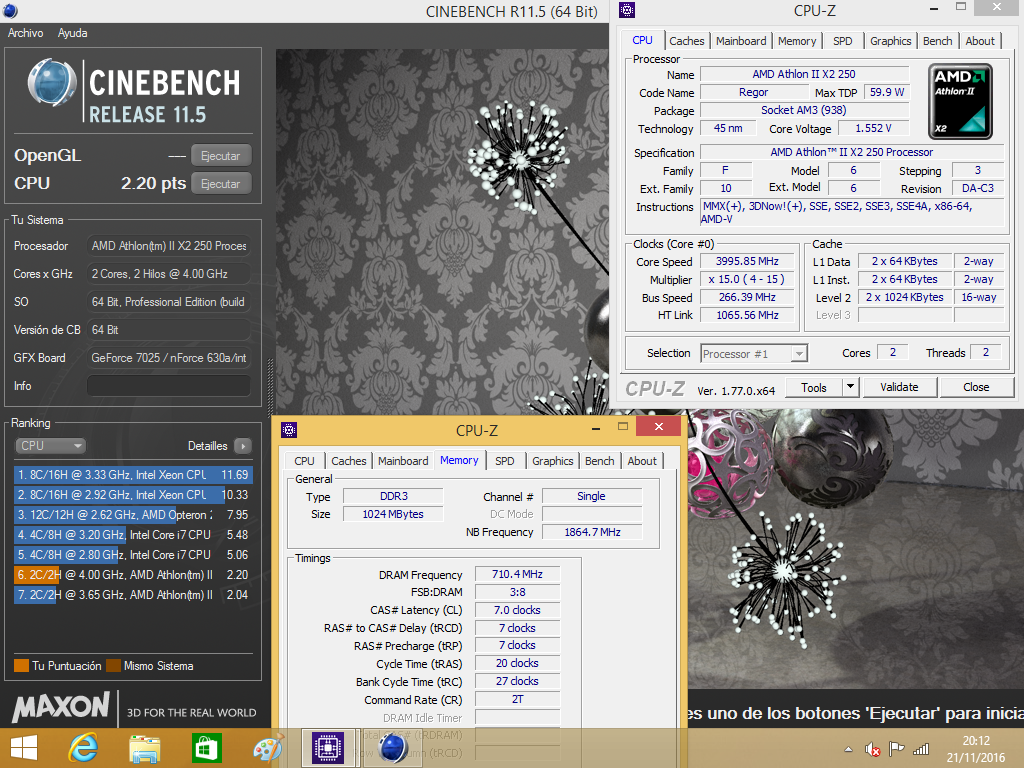The image size is (1024, 768).
Task: Click the Cinebench logo sphere
Action: 52,82
